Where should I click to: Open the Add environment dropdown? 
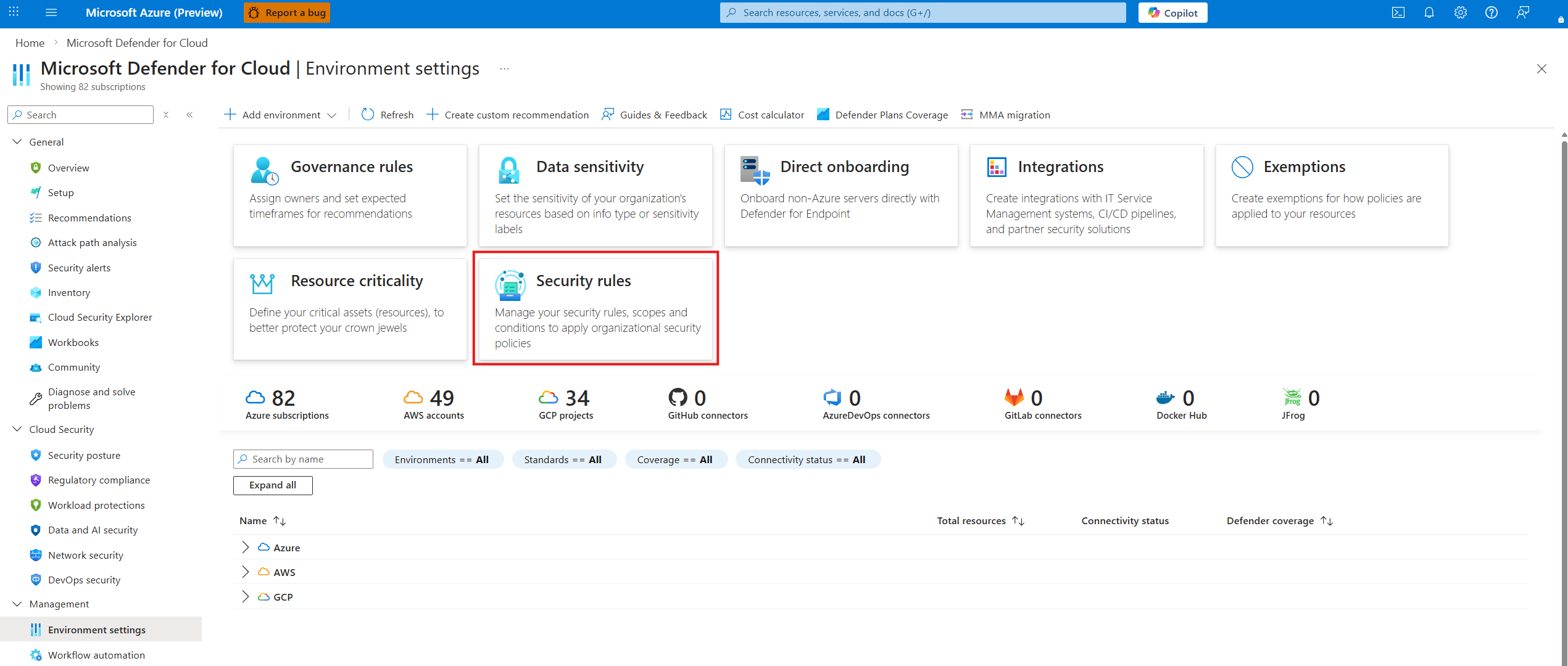[281, 115]
